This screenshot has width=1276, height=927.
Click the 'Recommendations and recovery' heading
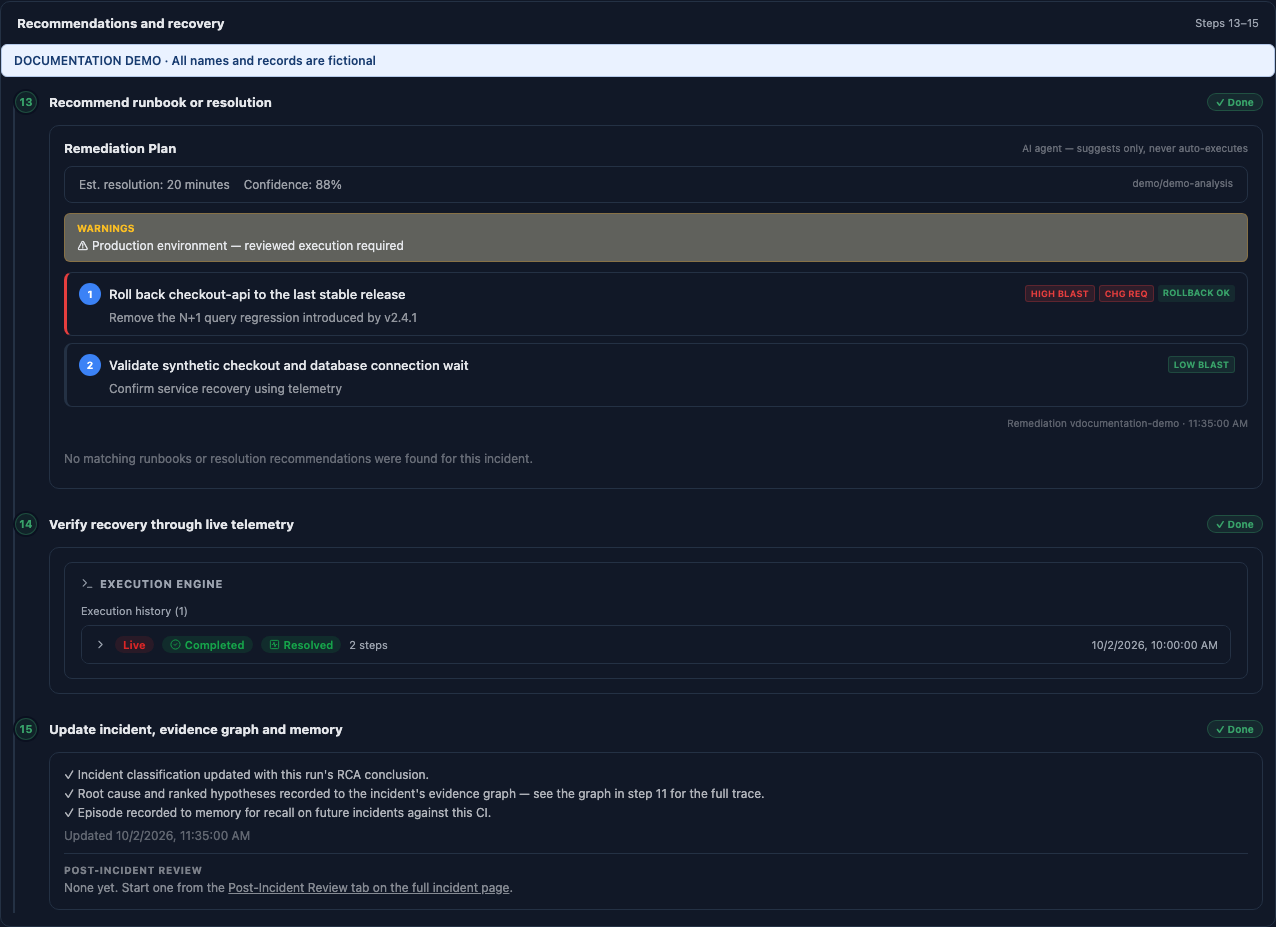(x=121, y=23)
